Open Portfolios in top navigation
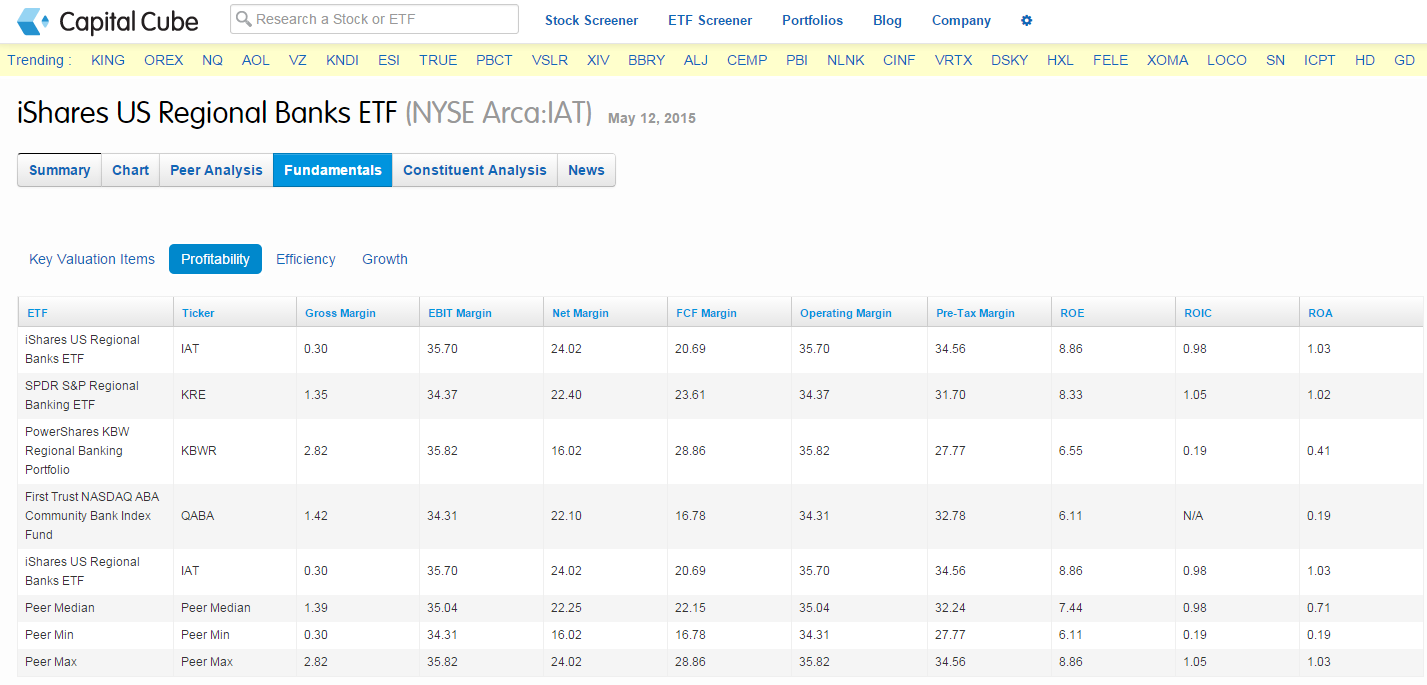Viewport: 1427px width, 685px height. pos(812,20)
